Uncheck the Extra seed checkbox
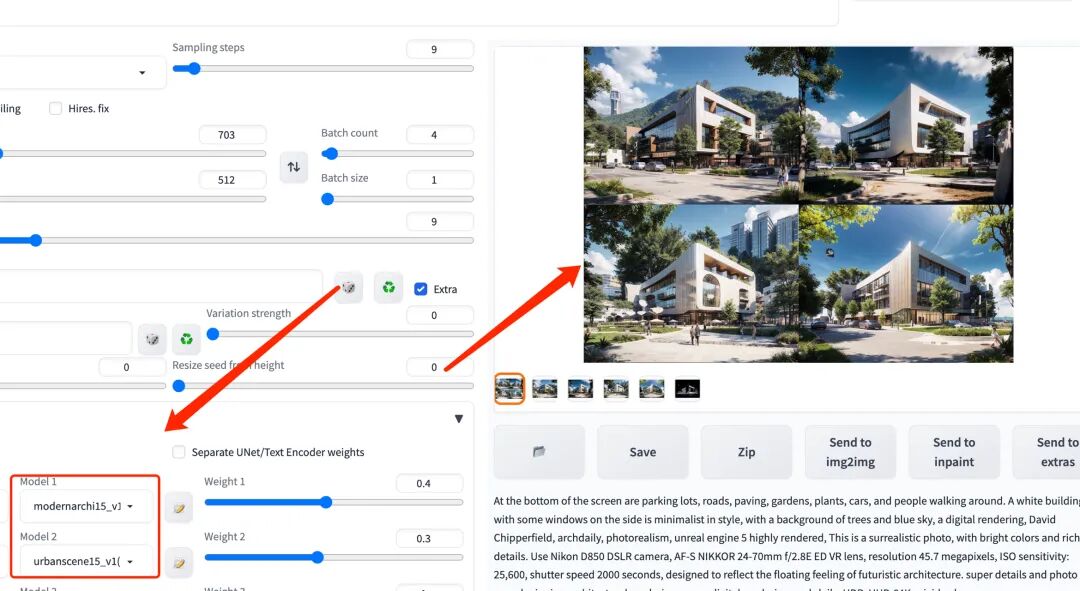This screenshot has width=1080, height=591. tap(421, 289)
